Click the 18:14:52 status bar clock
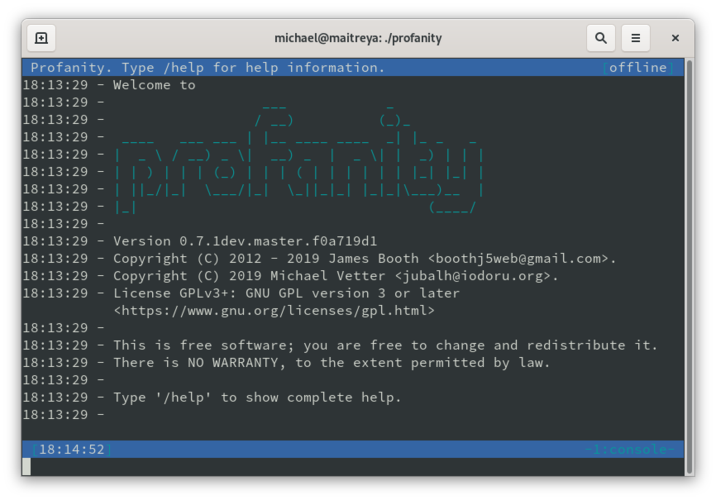The width and height of the screenshot is (716, 500). pos(72,450)
